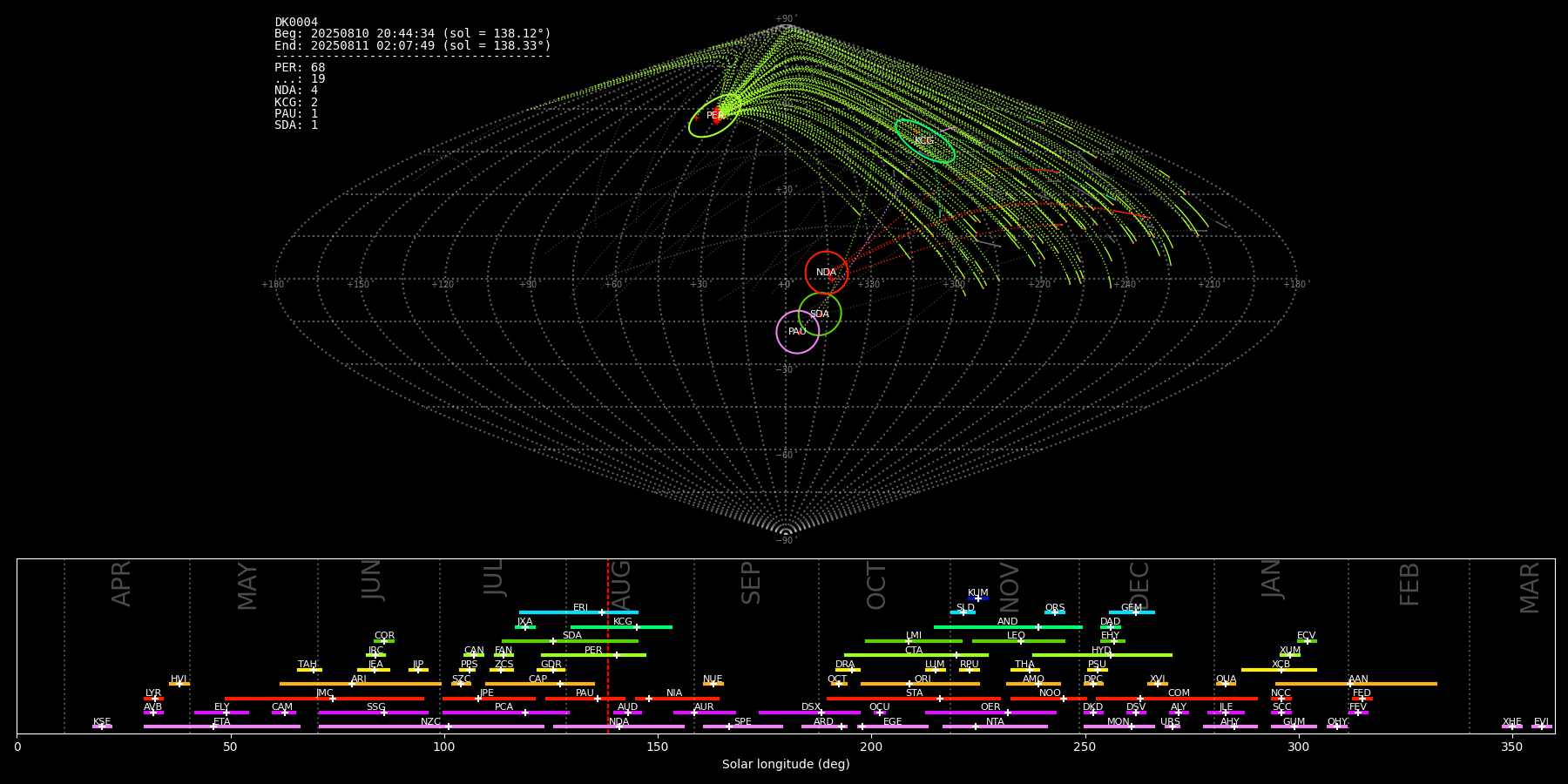Click the PAU shower label in timeline
Image resolution: width=1568 pixels, height=784 pixels.
click(585, 693)
